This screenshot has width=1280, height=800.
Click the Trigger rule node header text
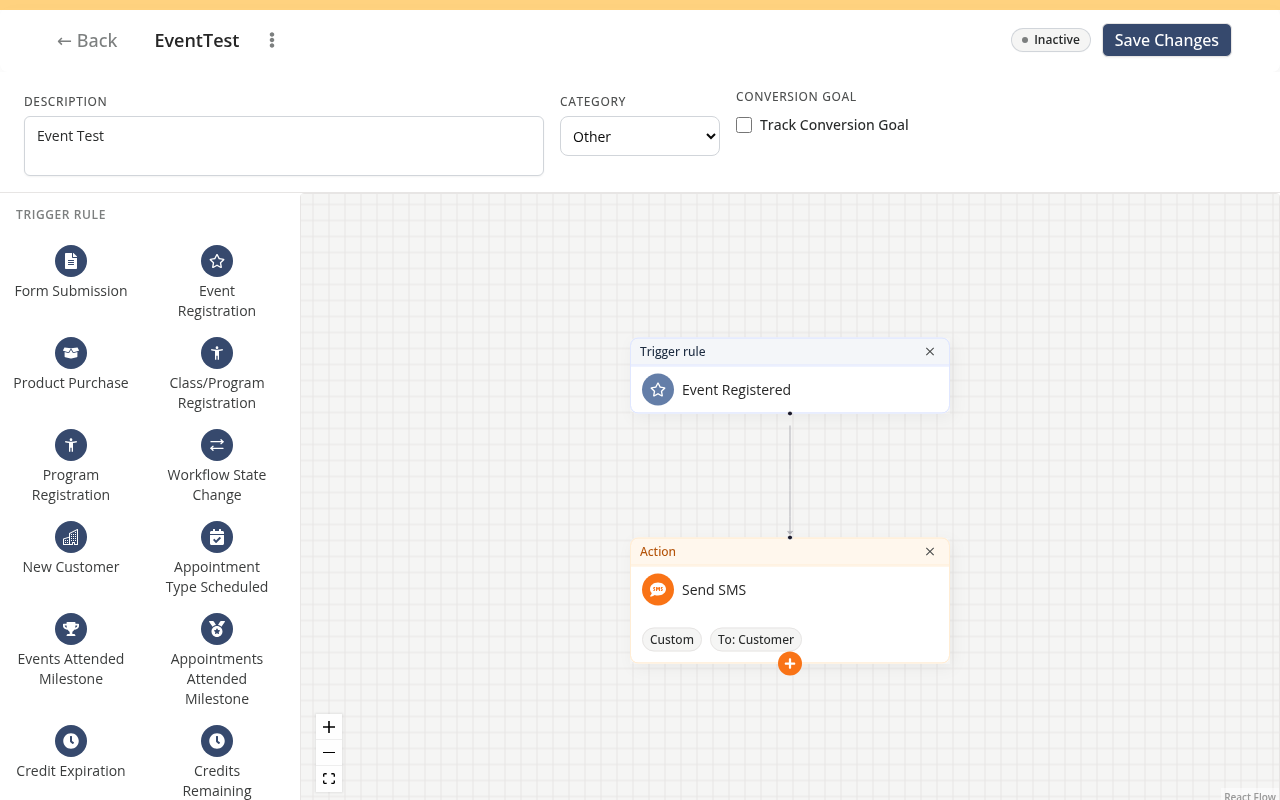(673, 352)
